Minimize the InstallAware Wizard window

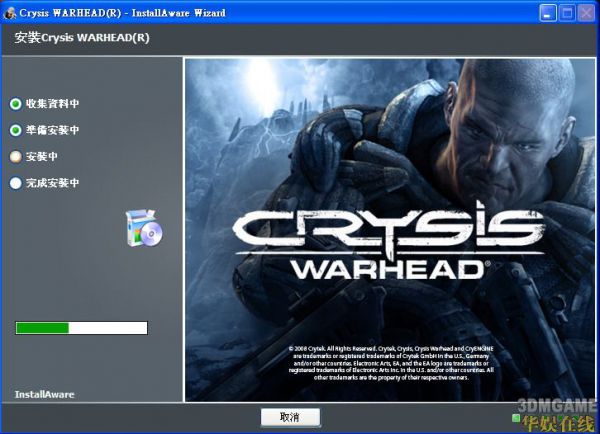tap(549, 12)
